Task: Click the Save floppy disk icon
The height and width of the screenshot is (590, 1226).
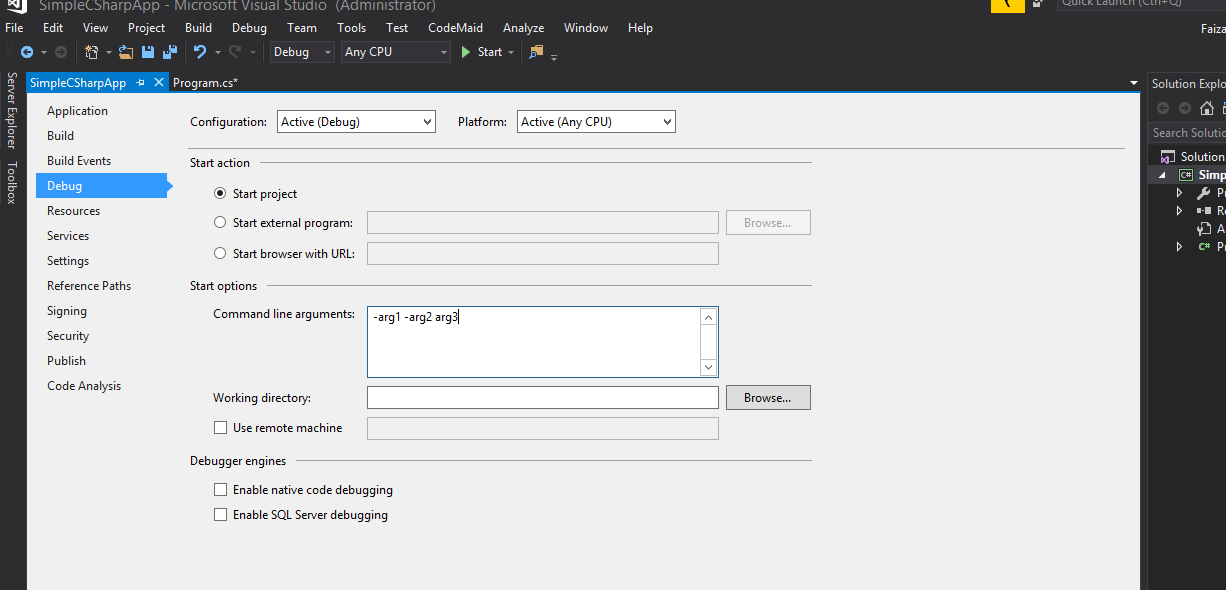Action: [148, 52]
